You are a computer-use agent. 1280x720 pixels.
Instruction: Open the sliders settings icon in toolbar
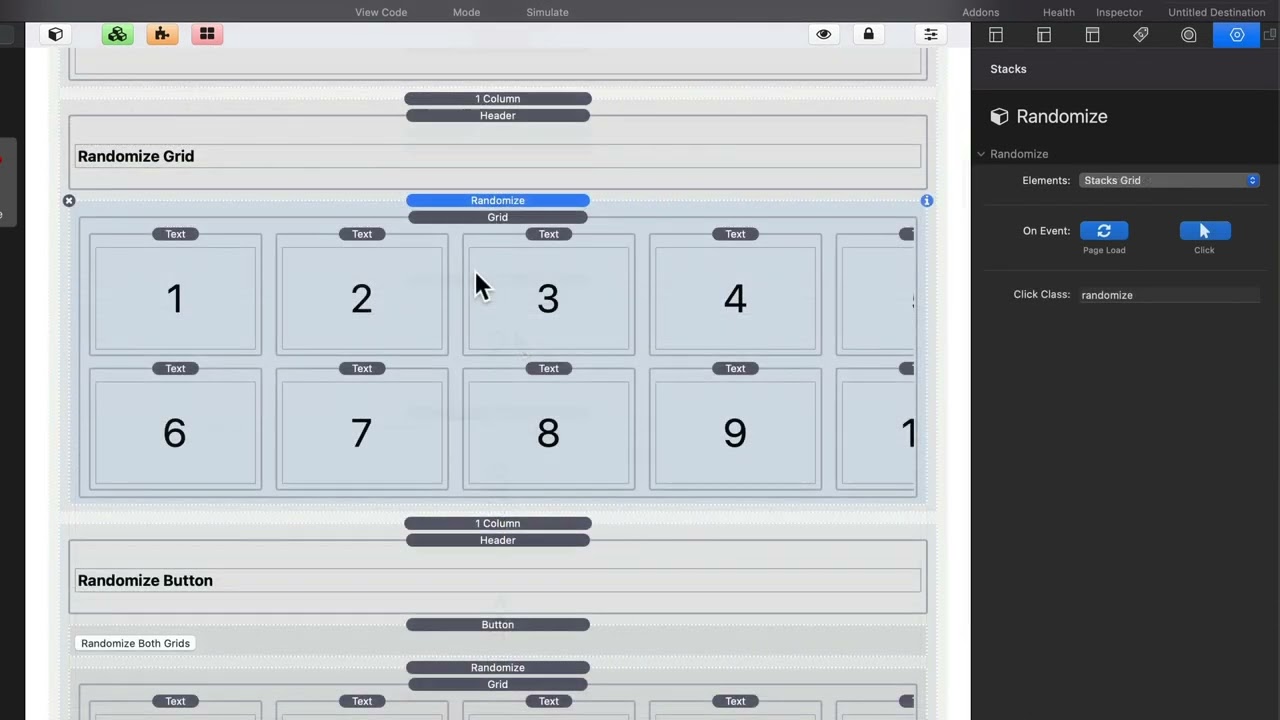[x=931, y=34]
